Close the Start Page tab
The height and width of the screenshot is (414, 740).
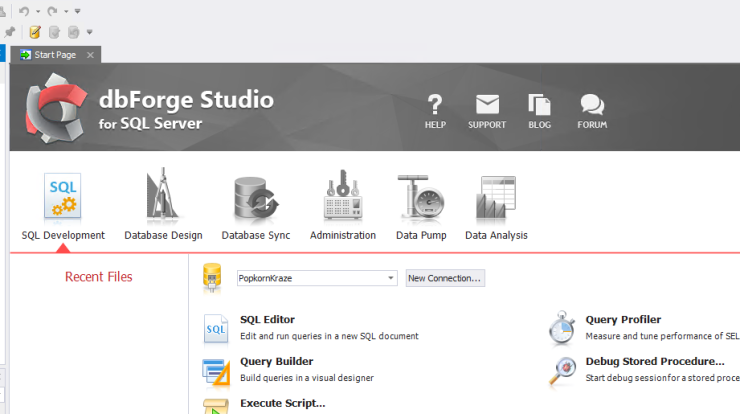(x=90, y=55)
